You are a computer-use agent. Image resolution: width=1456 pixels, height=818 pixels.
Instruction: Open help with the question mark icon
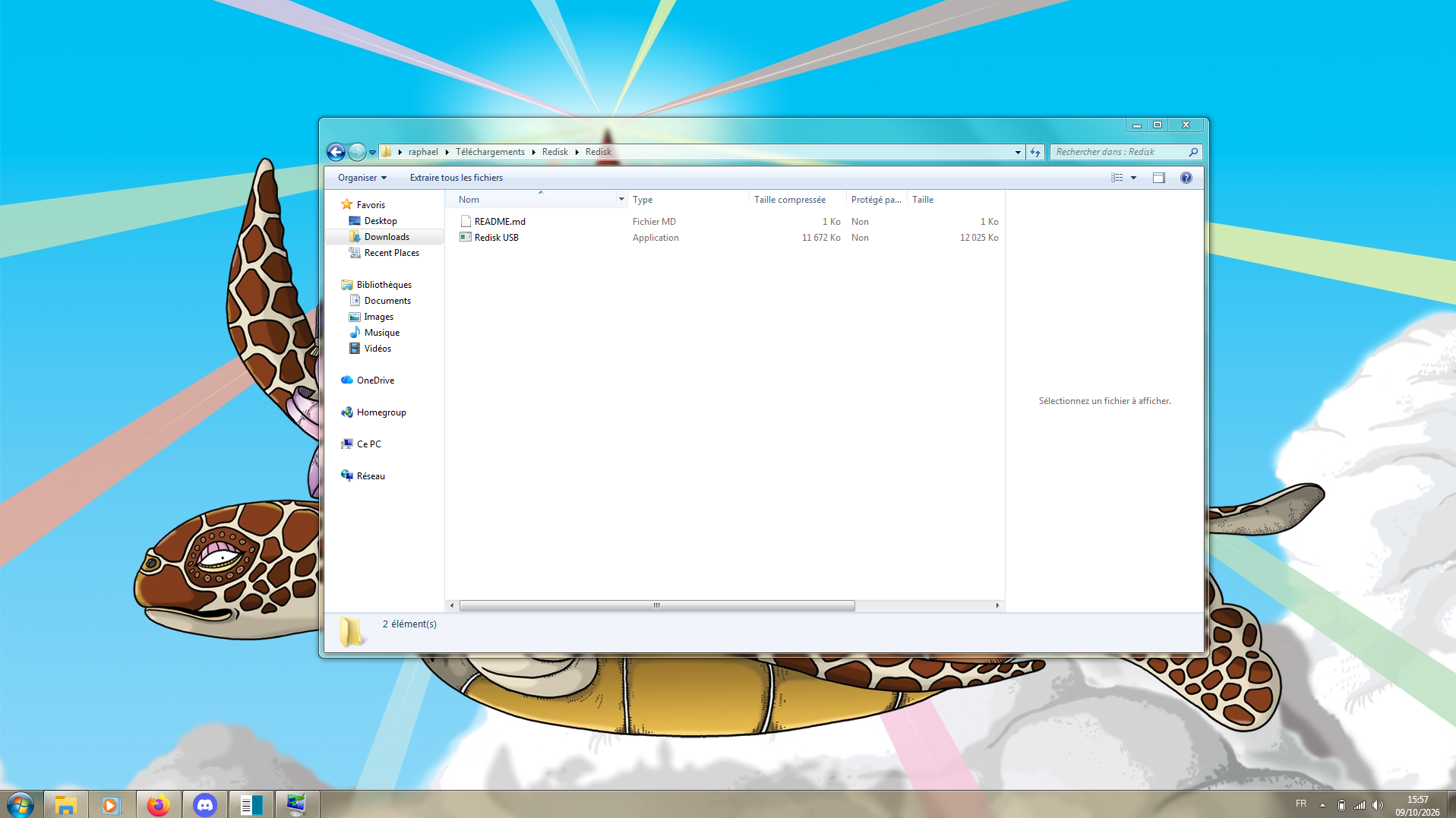pos(1186,178)
